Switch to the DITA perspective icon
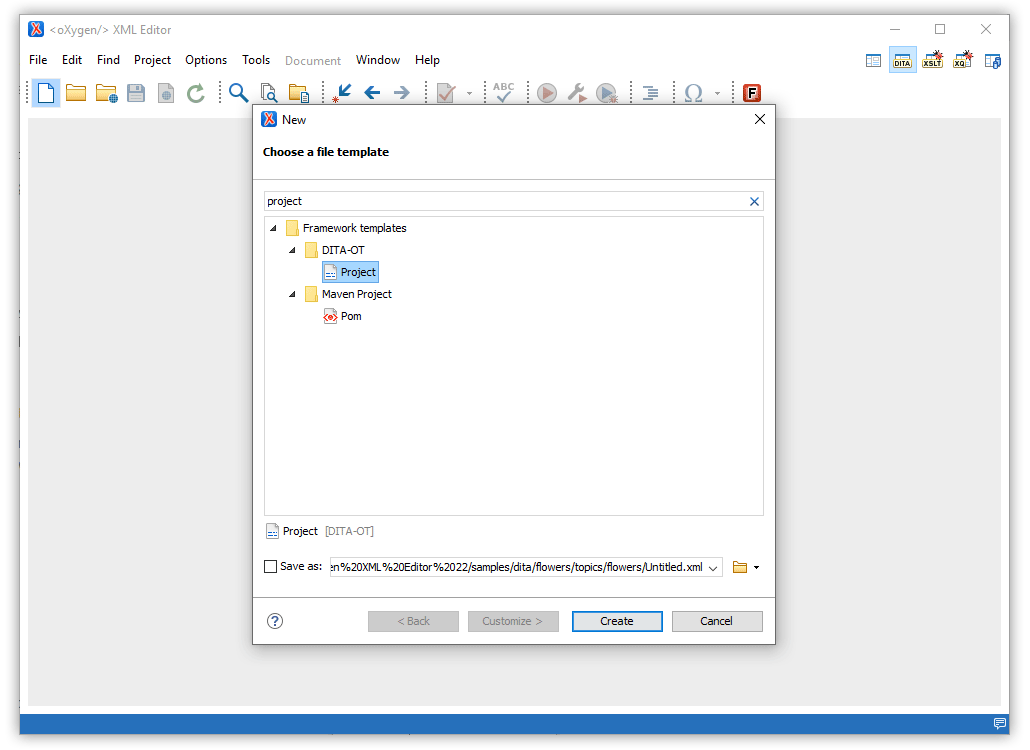The height and width of the screenshot is (750, 1030). pyautogui.click(x=903, y=60)
